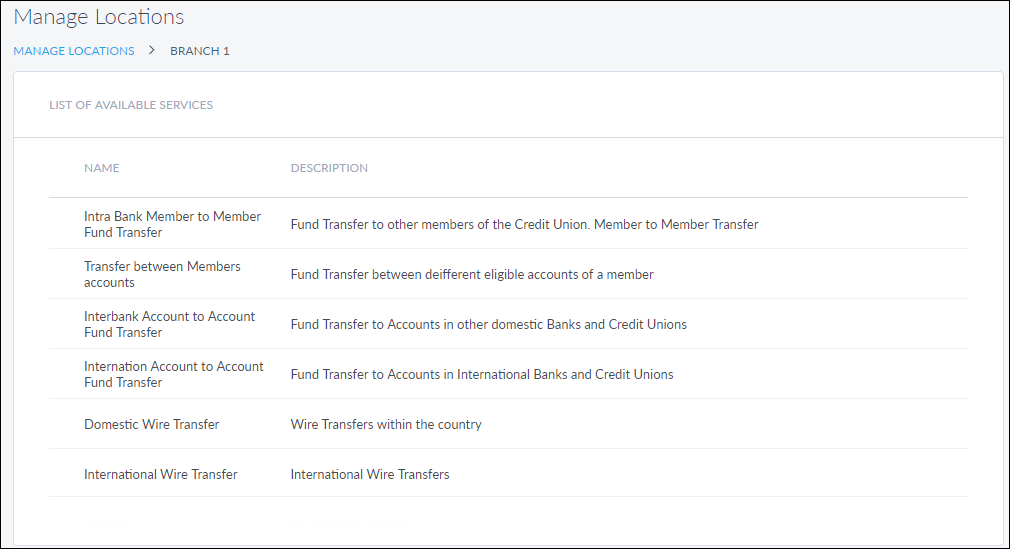Click empty area below International Wire Transfer row
The height and width of the screenshot is (549, 1010).
508,520
